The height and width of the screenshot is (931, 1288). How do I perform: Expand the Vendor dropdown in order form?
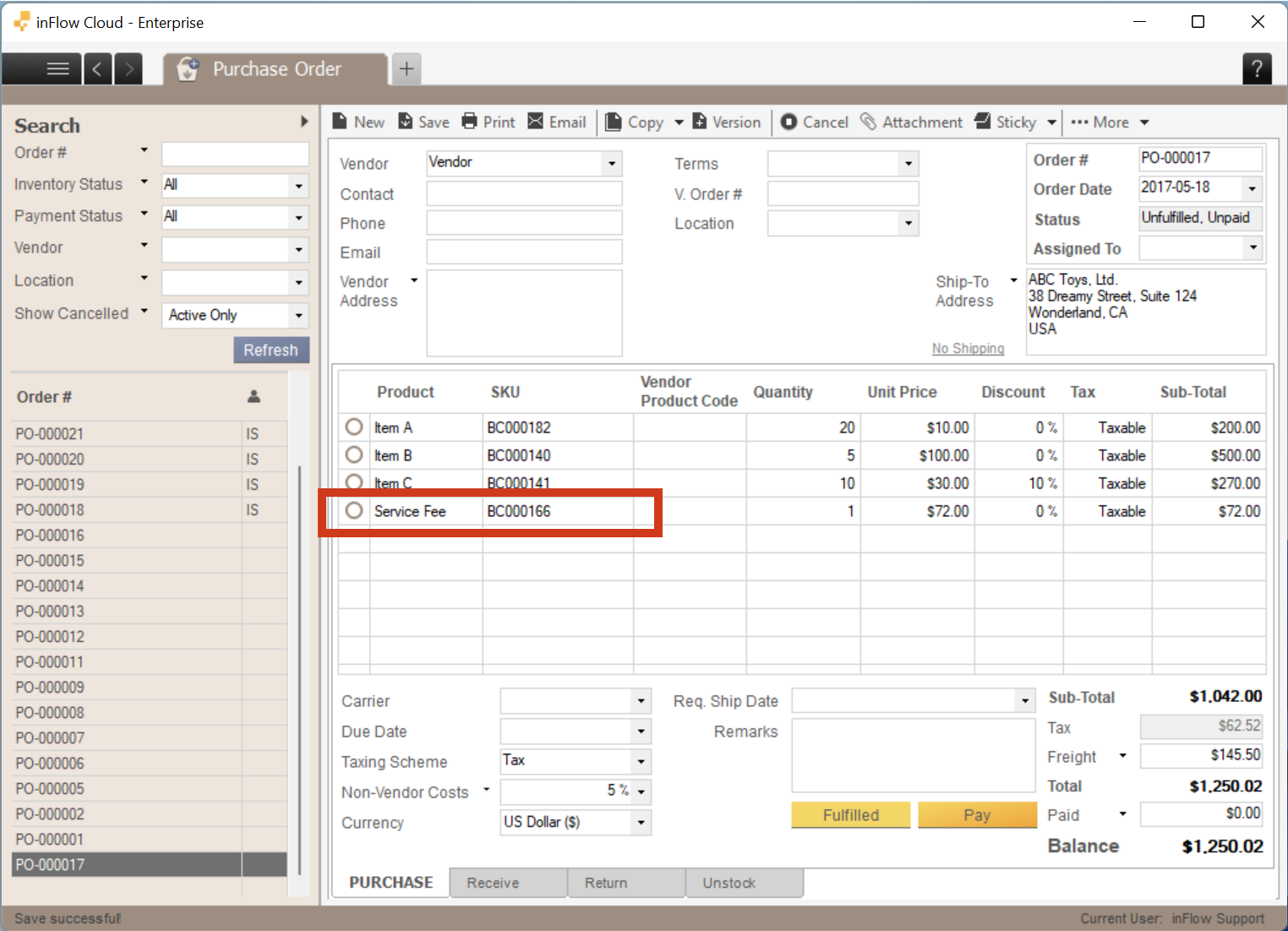[x=612, y=163]
